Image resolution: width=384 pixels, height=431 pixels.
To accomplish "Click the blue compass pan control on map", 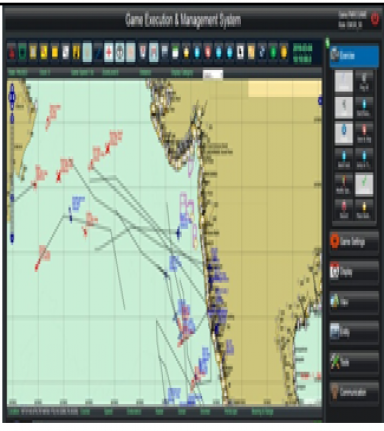I will [12, 97].
